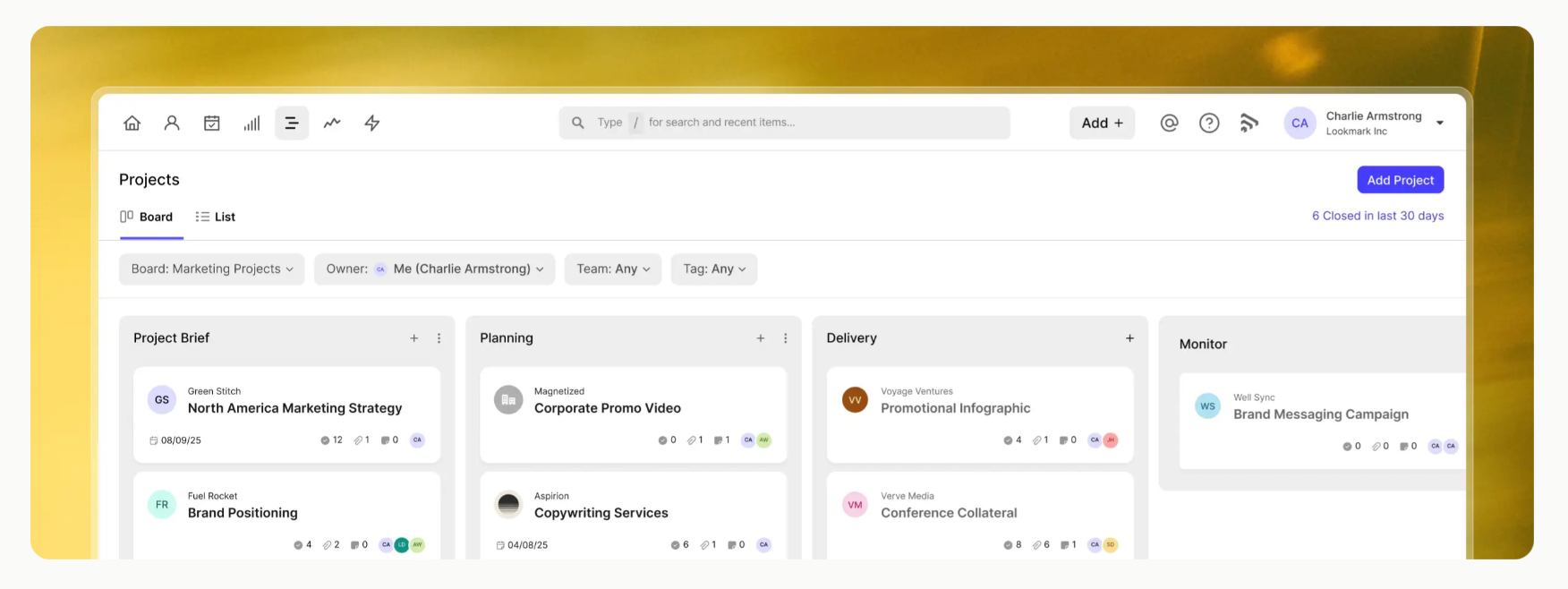Open the Contacts person icon
The image size is (1568, 589).
point(172,123)
